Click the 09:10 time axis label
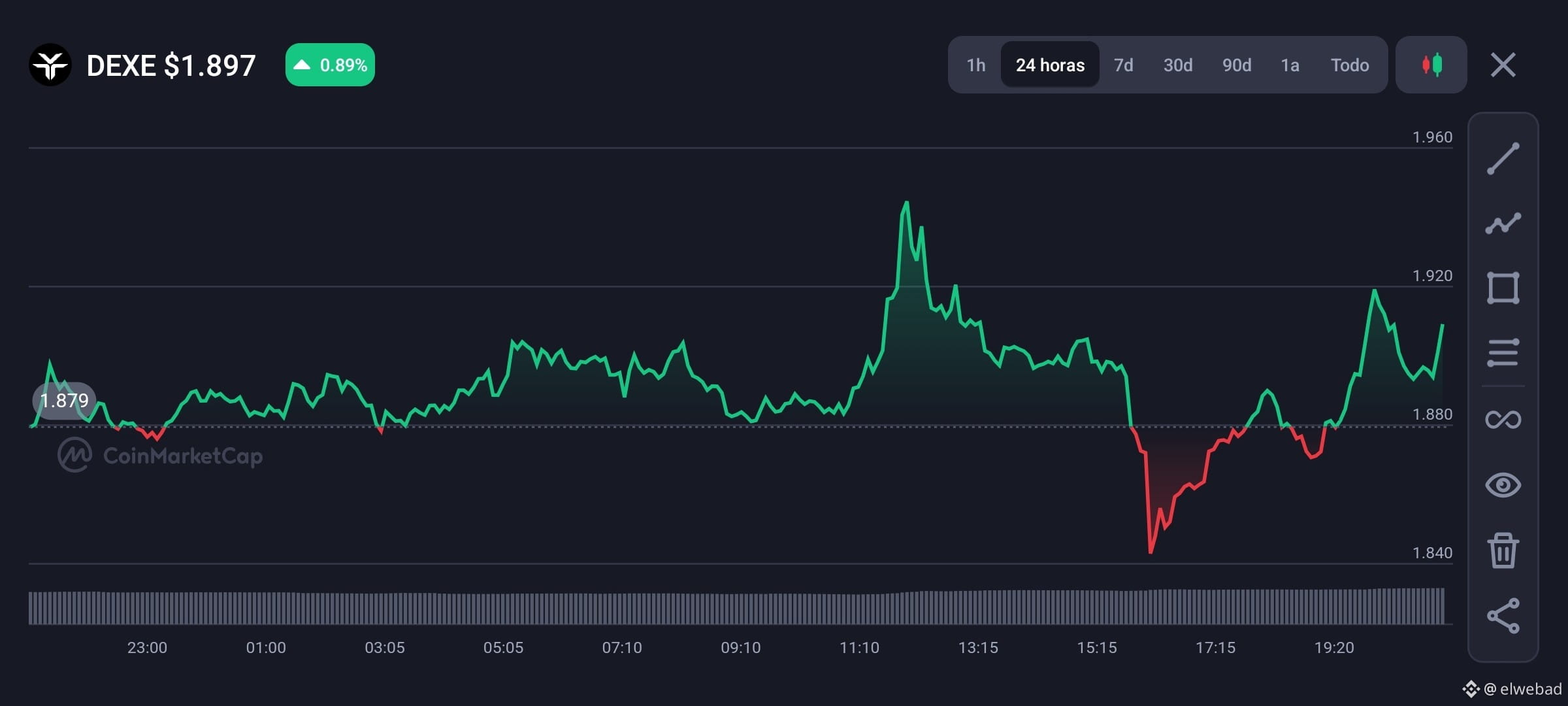 [741, 647]
